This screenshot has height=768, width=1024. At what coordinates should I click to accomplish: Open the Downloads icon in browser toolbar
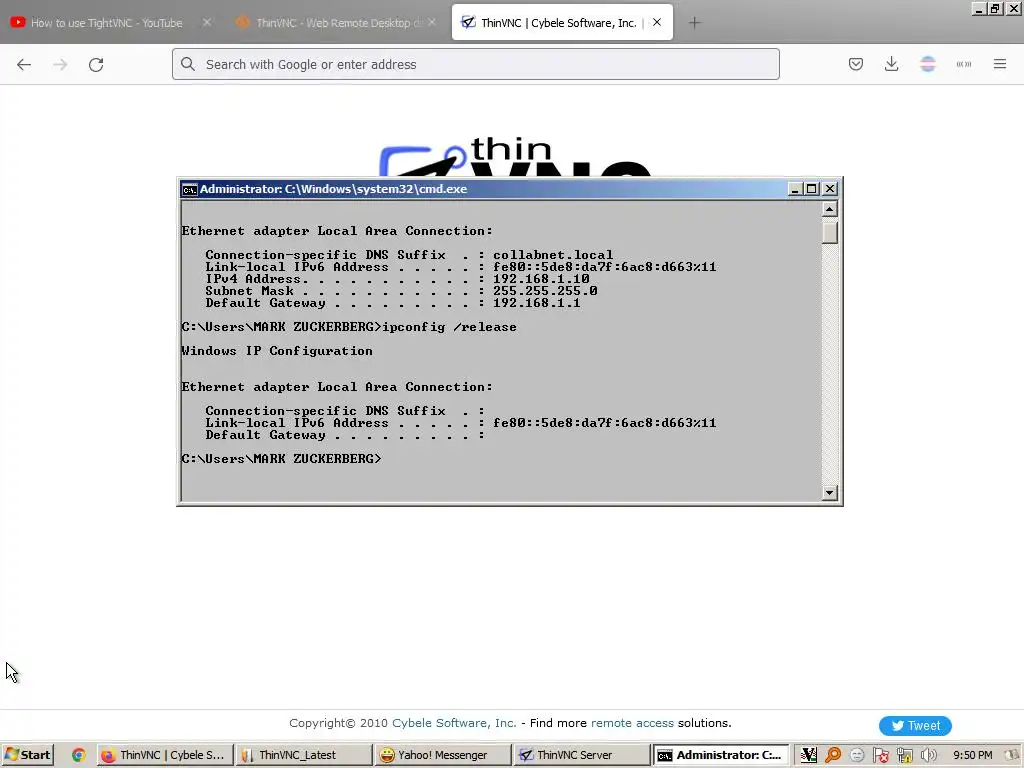[891, 64]
